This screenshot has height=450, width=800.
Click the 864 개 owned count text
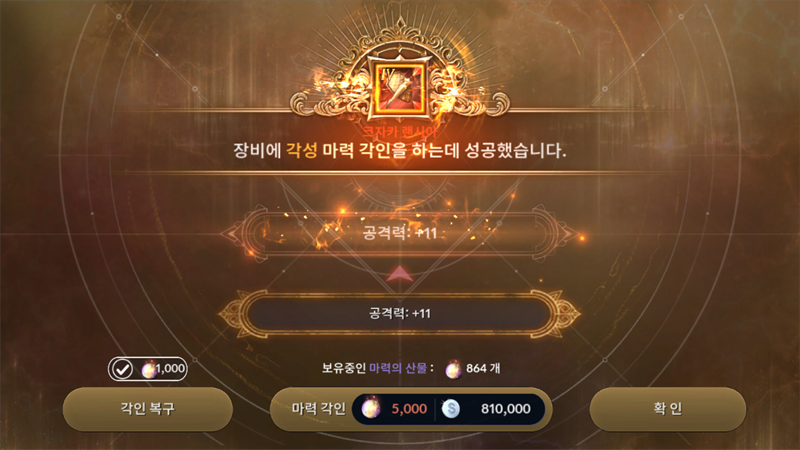[483, 368]
